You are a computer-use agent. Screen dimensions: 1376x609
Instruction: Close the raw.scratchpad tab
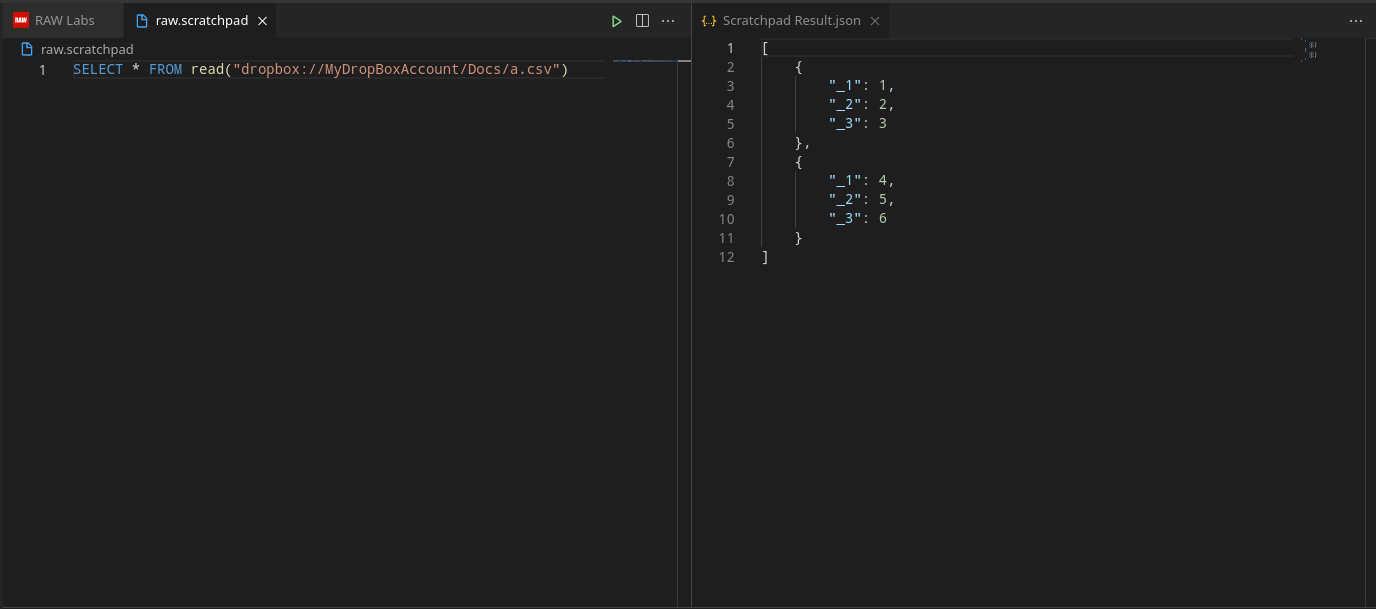[x=262, y=21]
